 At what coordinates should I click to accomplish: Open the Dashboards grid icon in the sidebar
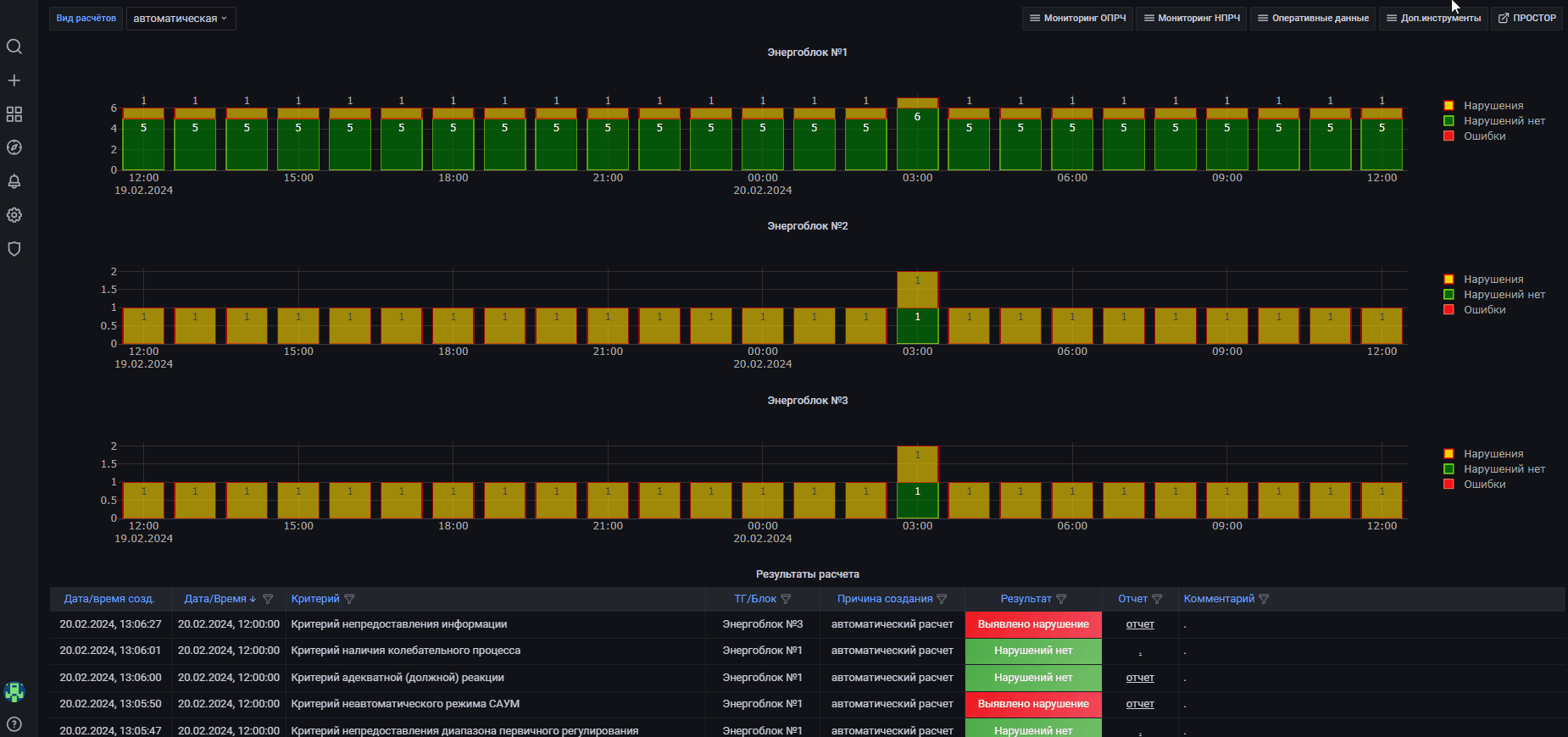pos(14,114)
